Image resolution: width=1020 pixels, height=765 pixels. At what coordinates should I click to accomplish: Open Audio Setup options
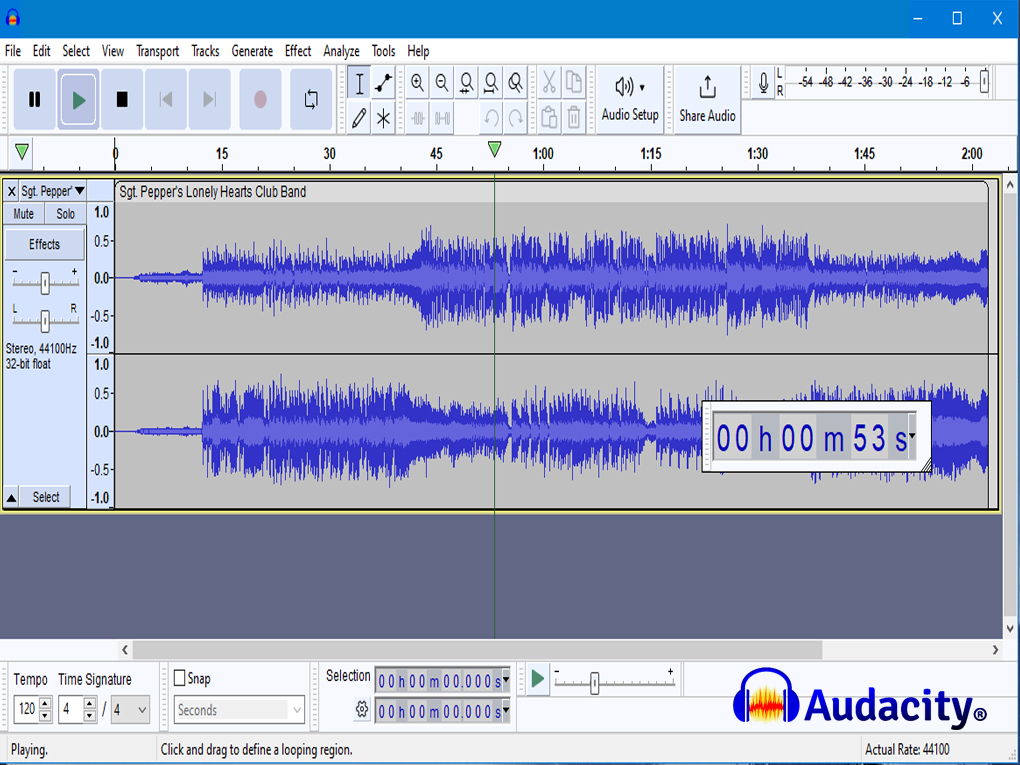pos(630,99)
